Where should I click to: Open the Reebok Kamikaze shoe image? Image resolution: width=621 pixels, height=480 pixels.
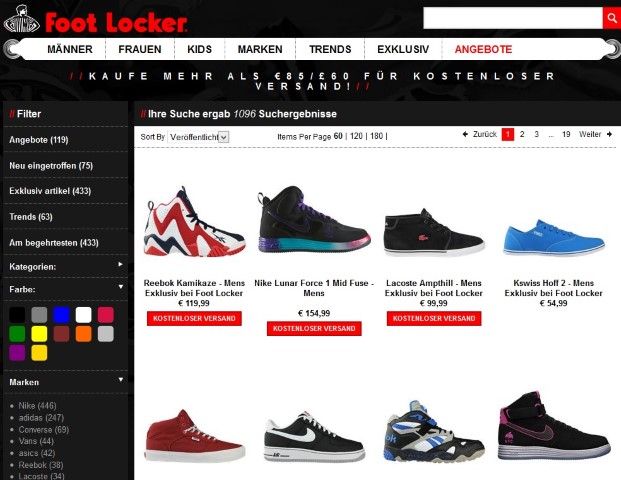(194, 222)
